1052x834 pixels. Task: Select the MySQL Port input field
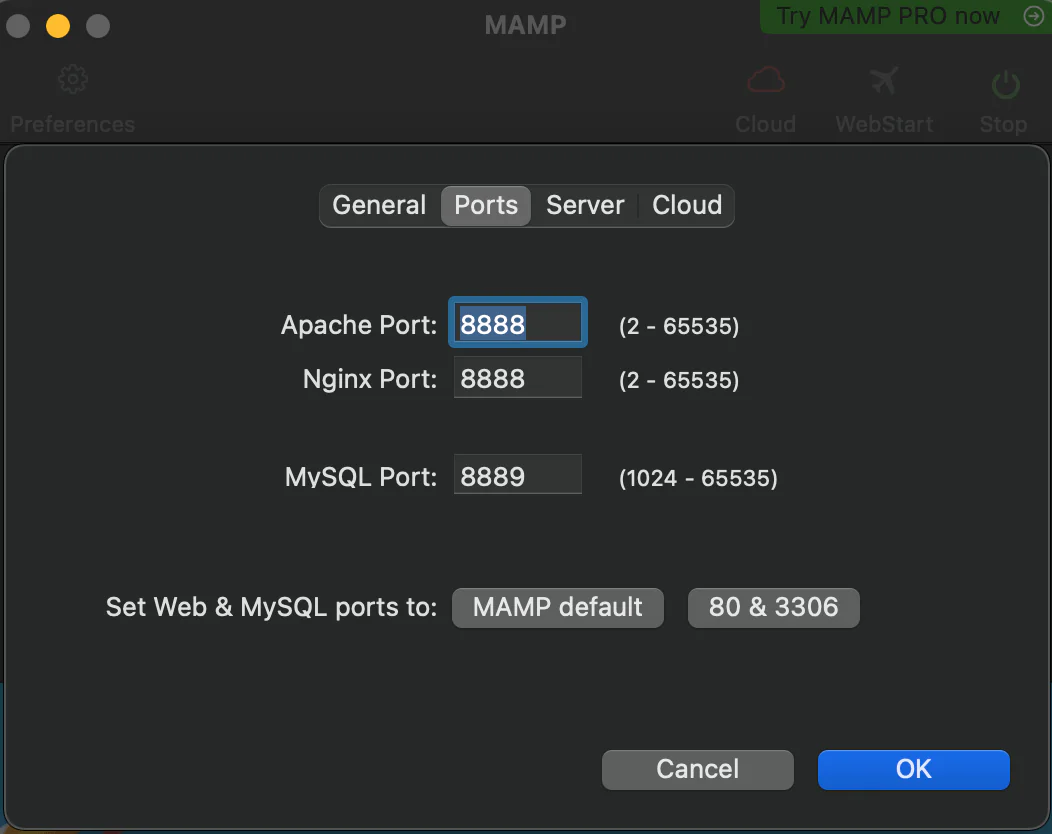click(517, 475)
